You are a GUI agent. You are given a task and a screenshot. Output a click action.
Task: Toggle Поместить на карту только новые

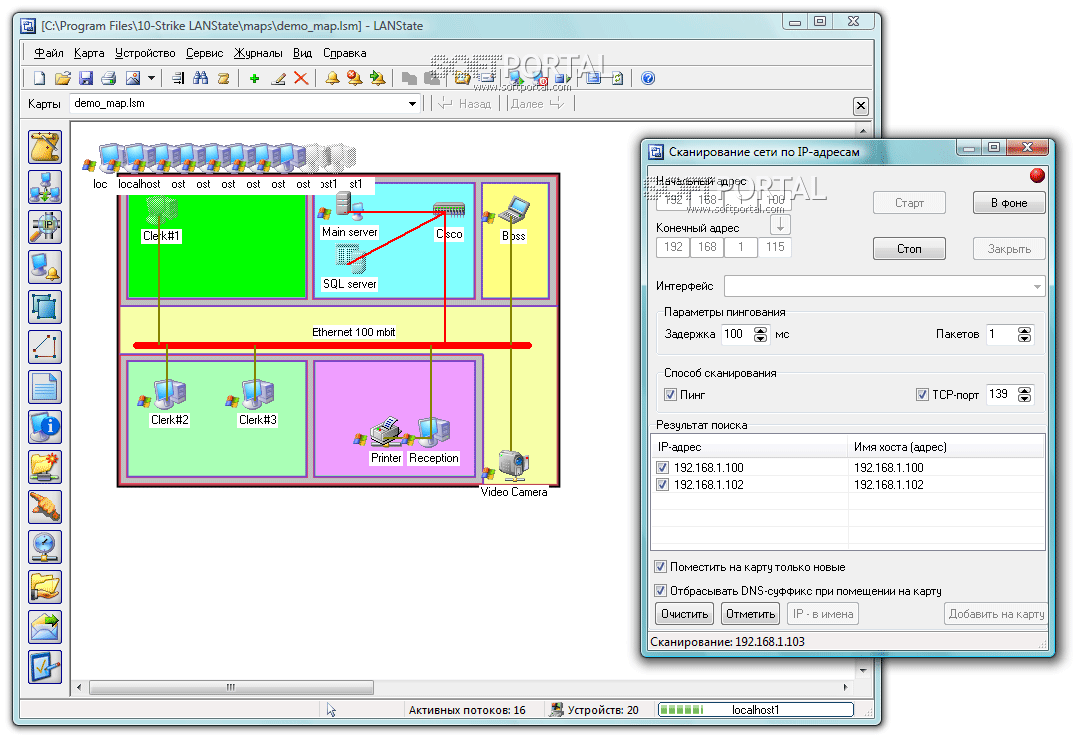[660, 567]
